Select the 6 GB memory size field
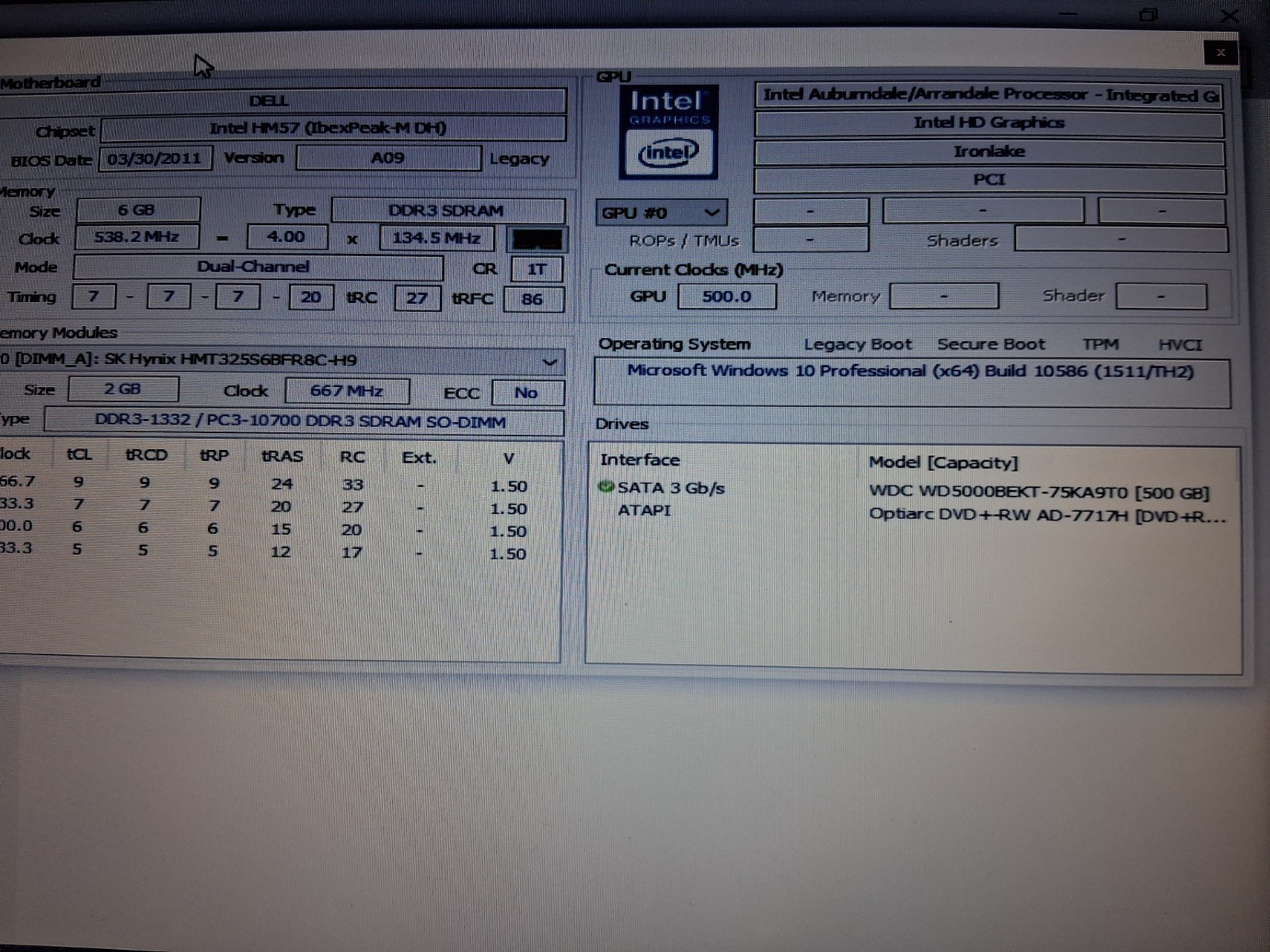Image resolution: width=1270 pixels, height=952 pixels. (x=137, y=210)
